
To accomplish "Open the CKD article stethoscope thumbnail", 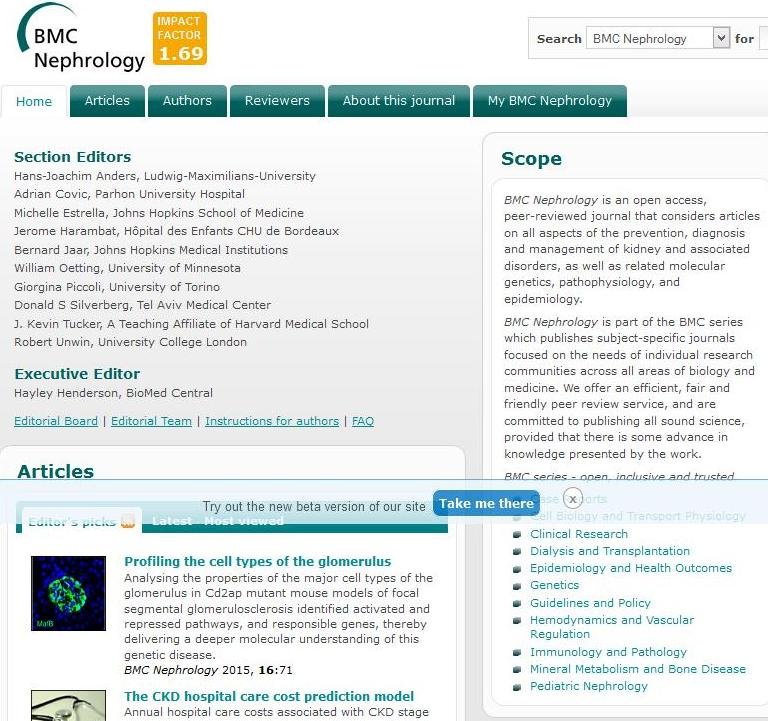I will [x=68, y=705].
